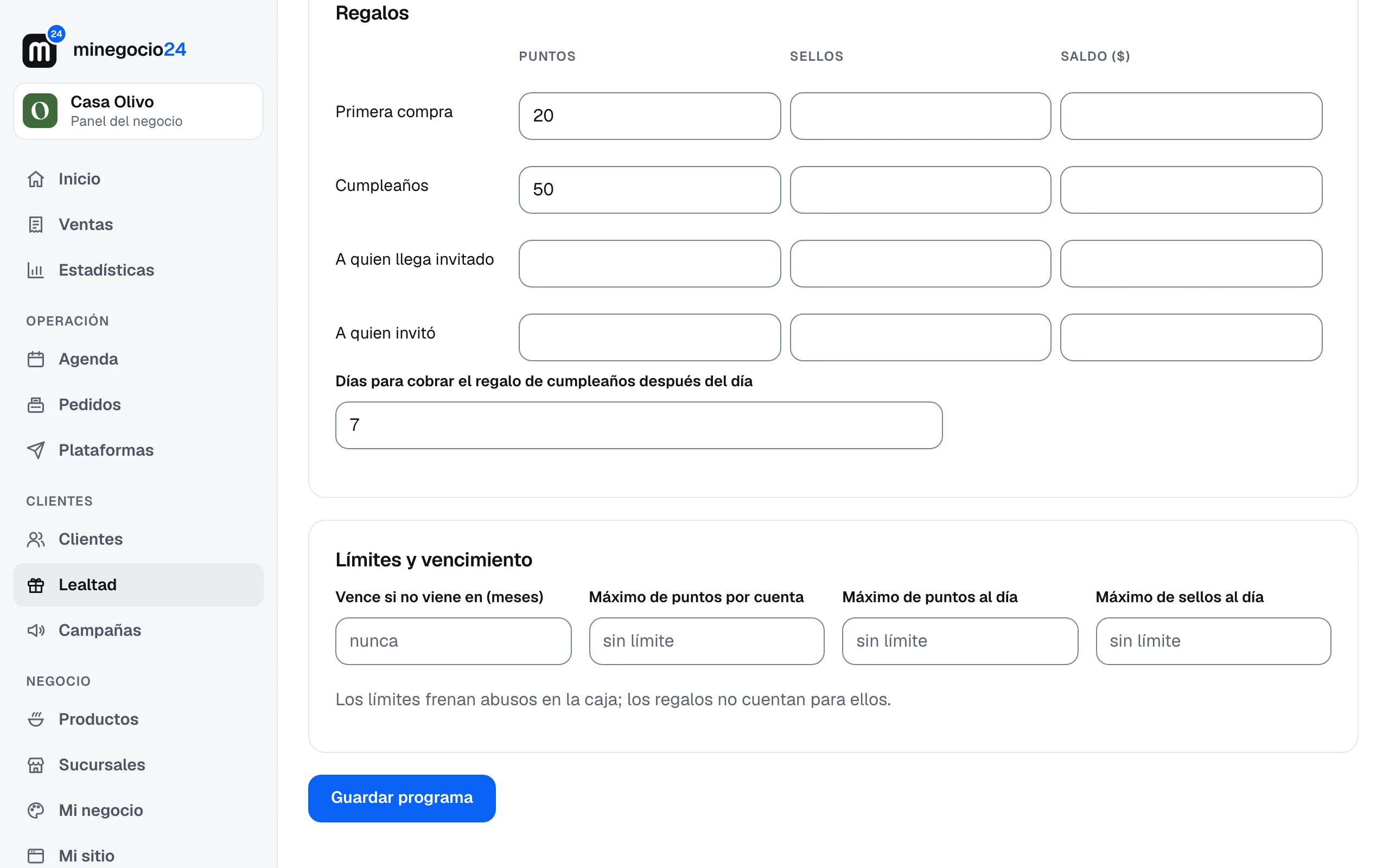Click Cumpleaños saldo field
This screenshot has height=868, width=1389.
(1192, 190)
